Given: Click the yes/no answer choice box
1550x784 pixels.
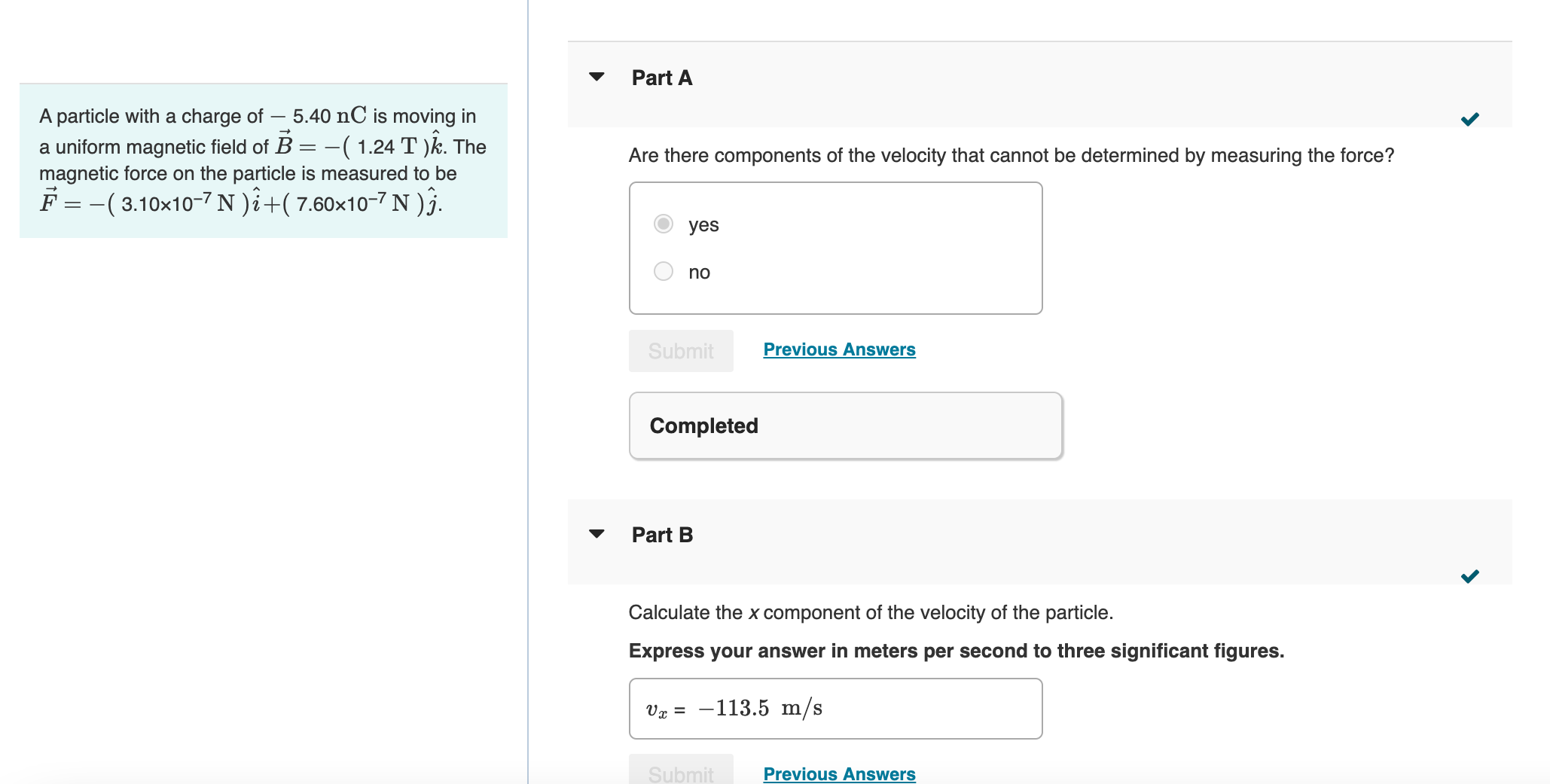Looking at the screenshot, I should [834, 247].
